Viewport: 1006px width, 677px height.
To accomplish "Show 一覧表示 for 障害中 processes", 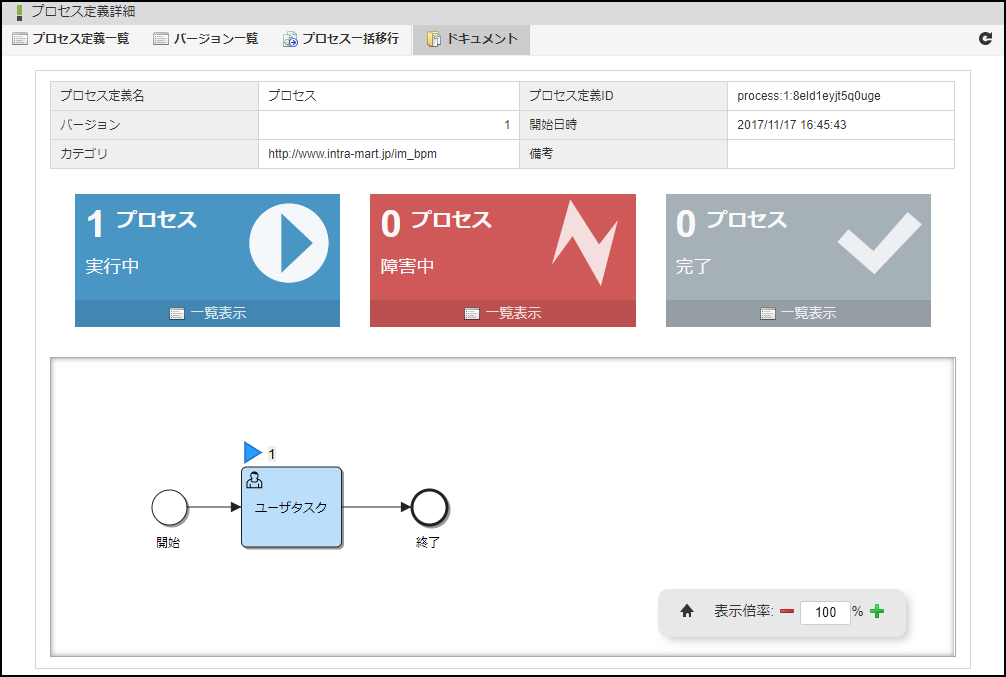I will click(x=503, y=313).
